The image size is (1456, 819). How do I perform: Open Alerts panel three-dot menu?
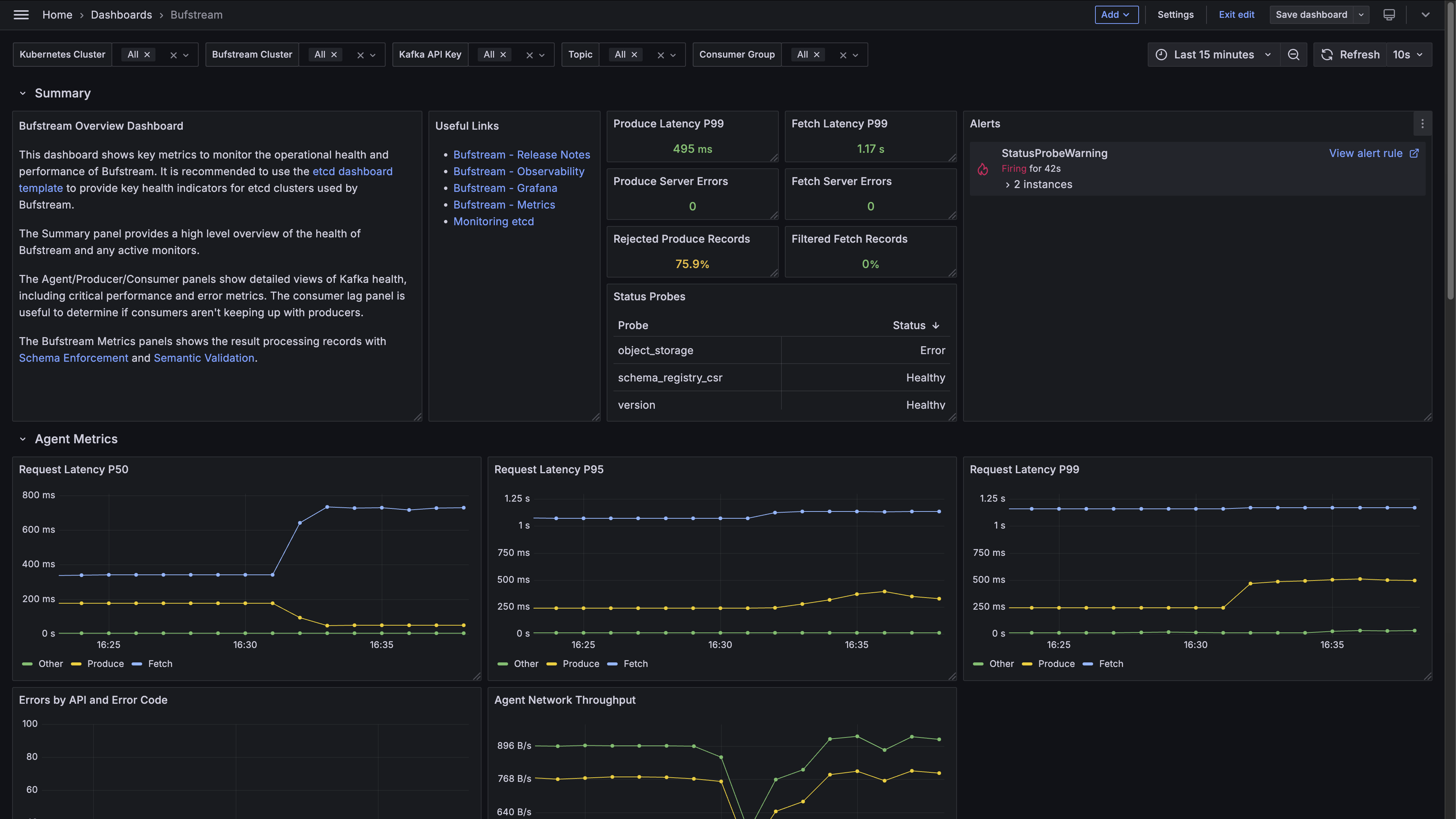click(x=1423, y=124)
